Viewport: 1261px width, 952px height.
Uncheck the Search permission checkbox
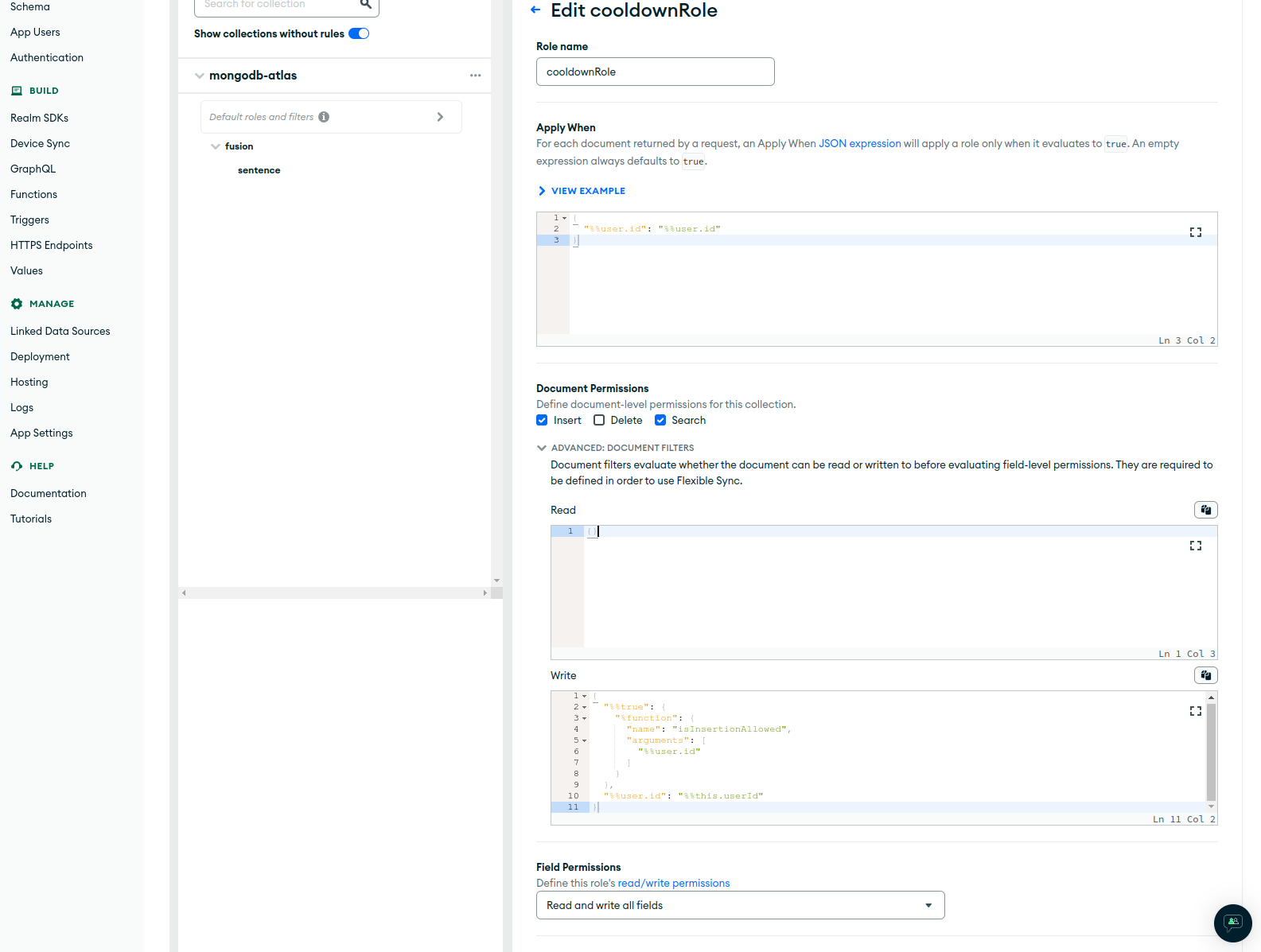(x=660, y=420)
